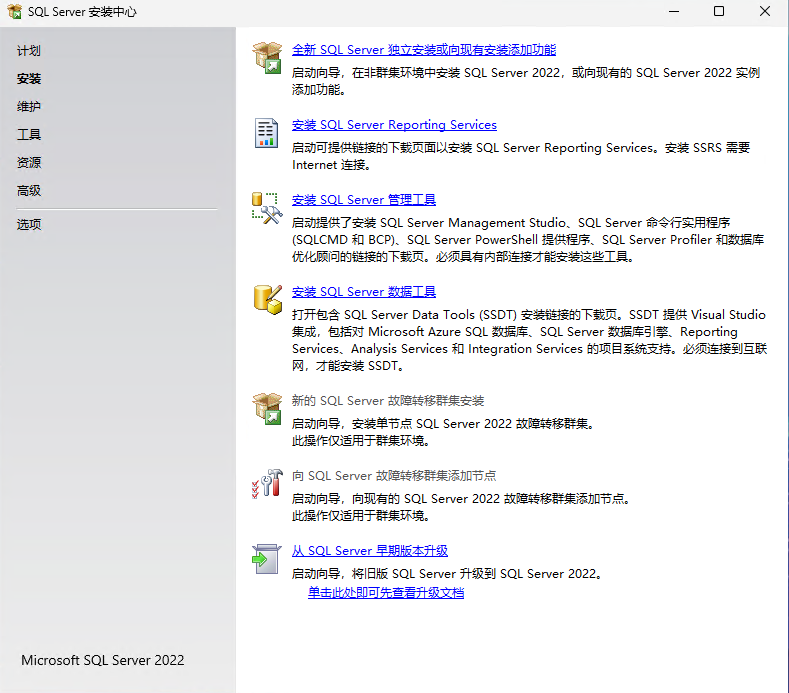789x693 pixels.
Task: Click the 早期版本升级 green arrow icon
Action: click(267, 559)
